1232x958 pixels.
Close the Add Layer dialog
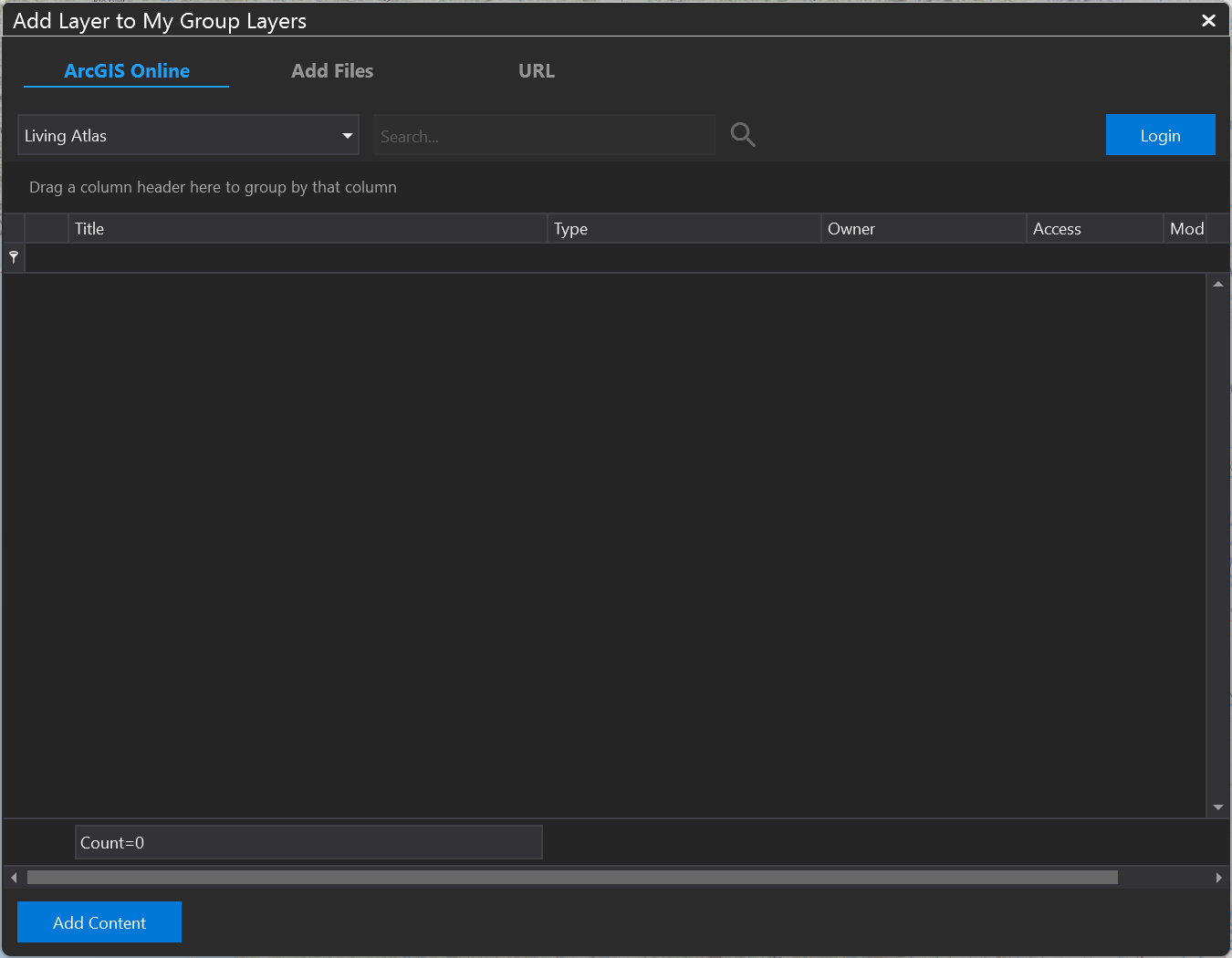[x=1208, y=20]
